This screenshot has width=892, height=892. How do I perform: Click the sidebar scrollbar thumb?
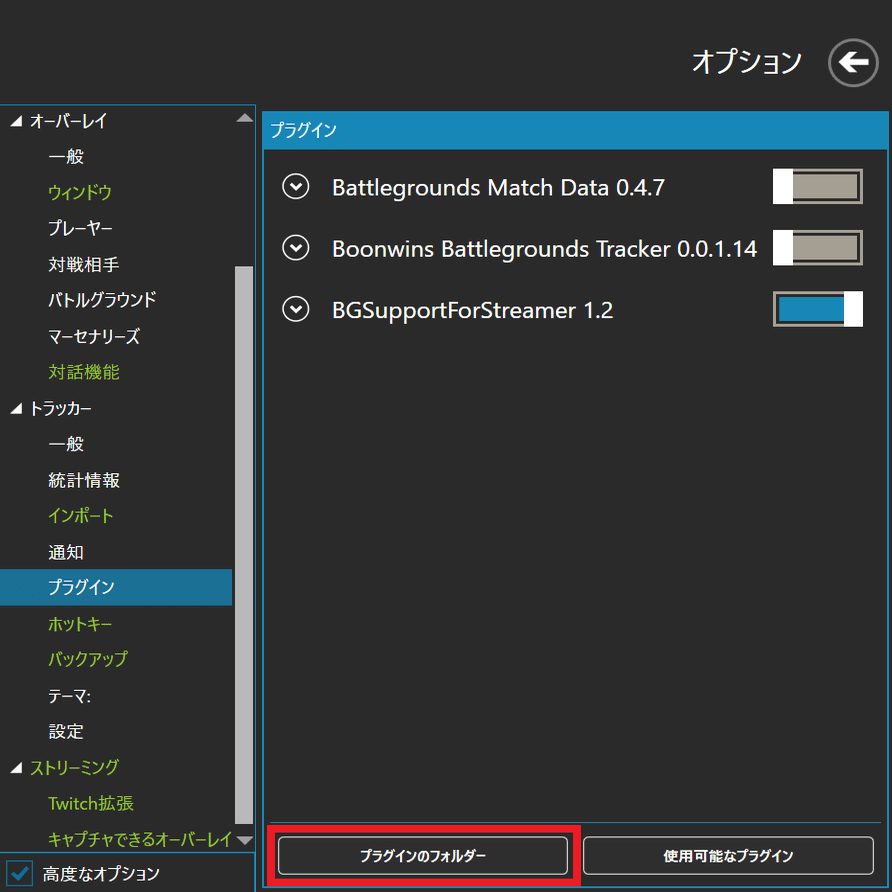tap(244, 544)
